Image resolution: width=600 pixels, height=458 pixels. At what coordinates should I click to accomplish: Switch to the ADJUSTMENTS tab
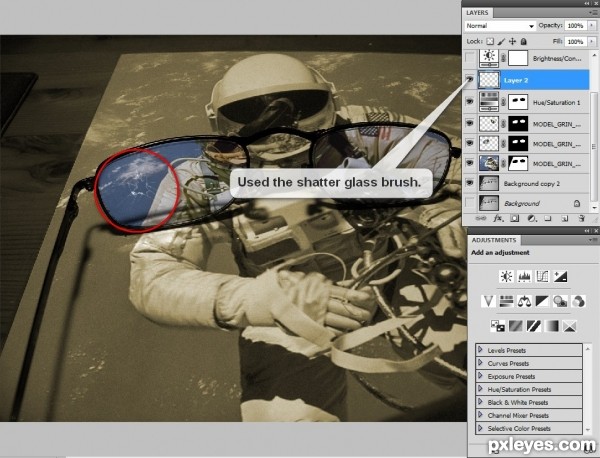[494, 240]
